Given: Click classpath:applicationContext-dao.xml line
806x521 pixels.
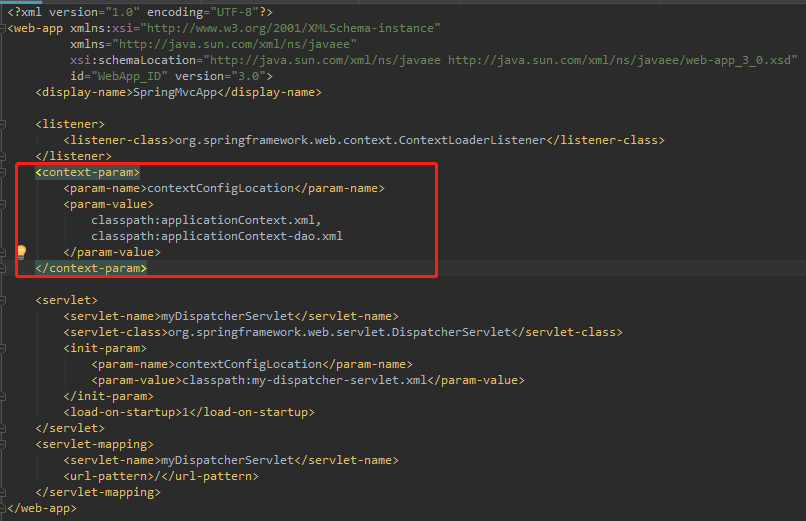Looking at the screenshot, I should click(x=217, y=236).
